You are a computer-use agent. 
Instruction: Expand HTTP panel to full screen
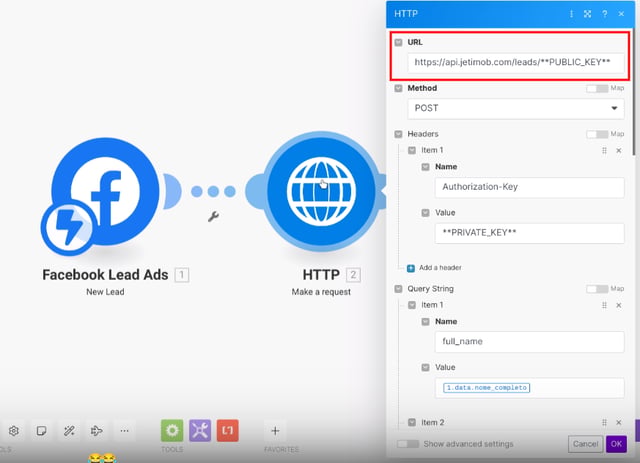pos(587,14)
